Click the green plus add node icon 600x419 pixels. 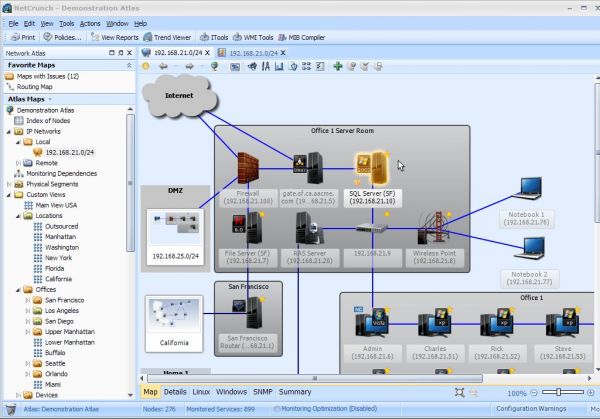[338, 66]
